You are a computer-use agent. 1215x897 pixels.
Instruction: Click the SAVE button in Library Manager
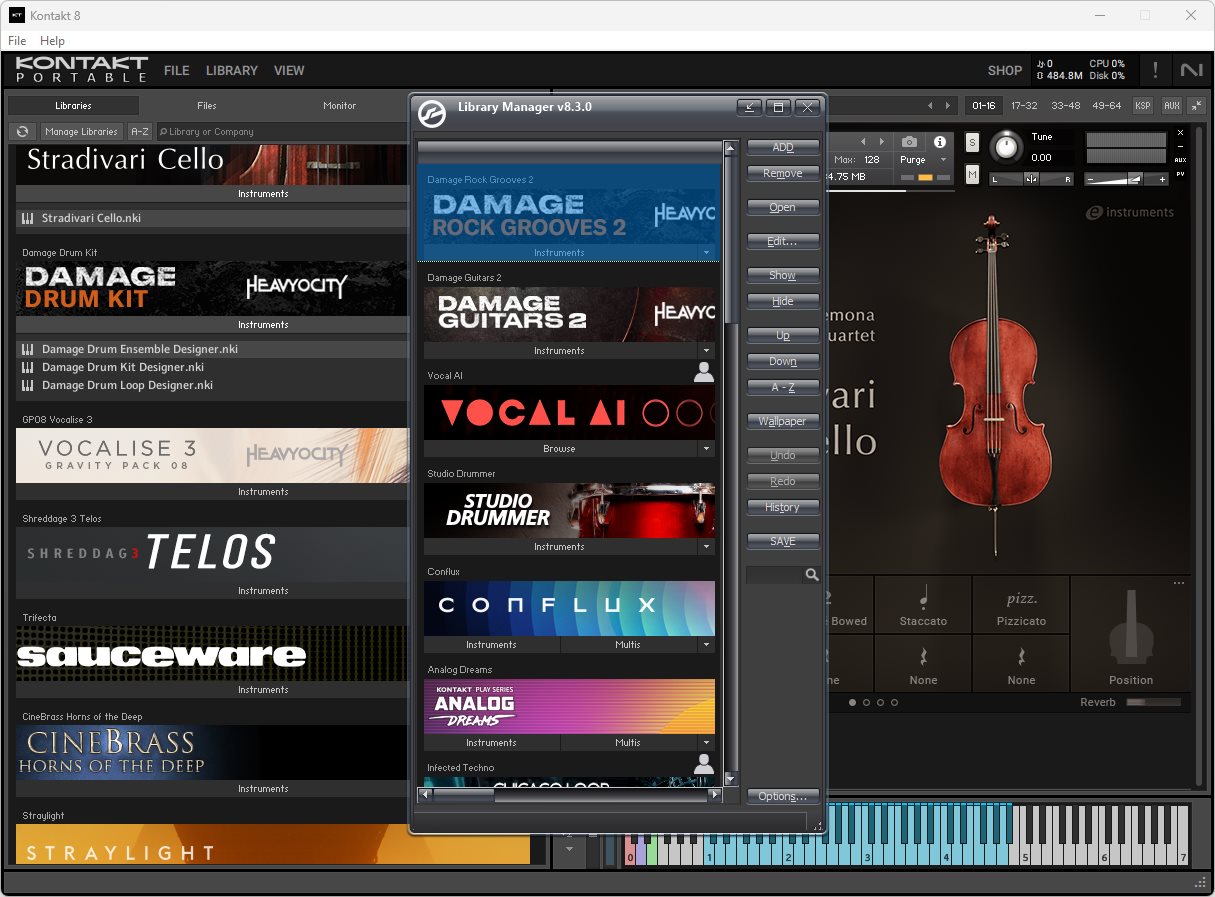(783, 541)
